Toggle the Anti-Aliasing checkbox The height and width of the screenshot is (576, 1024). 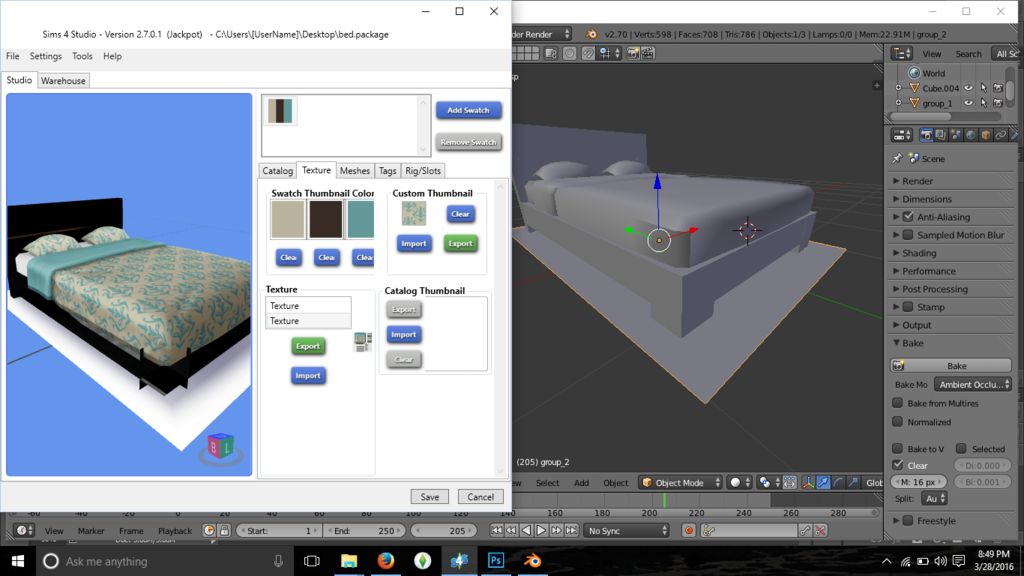[x=908, y=217]
